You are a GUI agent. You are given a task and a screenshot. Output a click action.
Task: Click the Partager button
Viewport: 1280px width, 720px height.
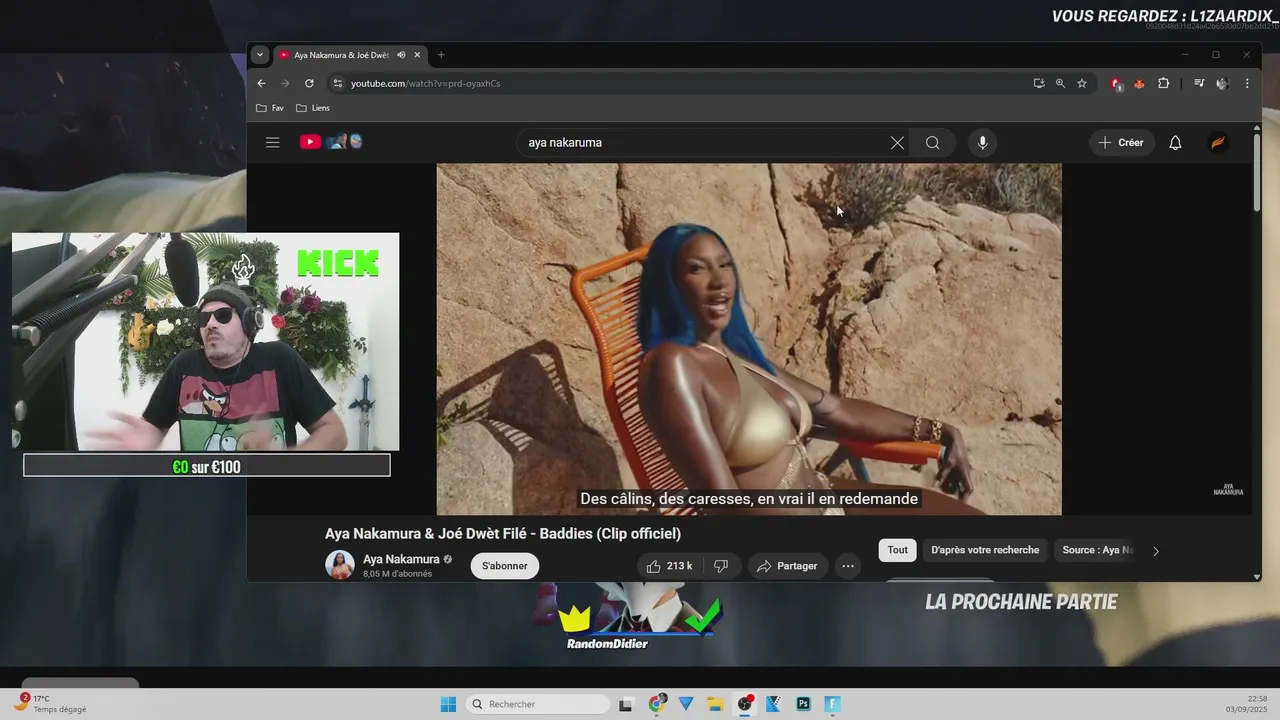[x=787, y=566]
